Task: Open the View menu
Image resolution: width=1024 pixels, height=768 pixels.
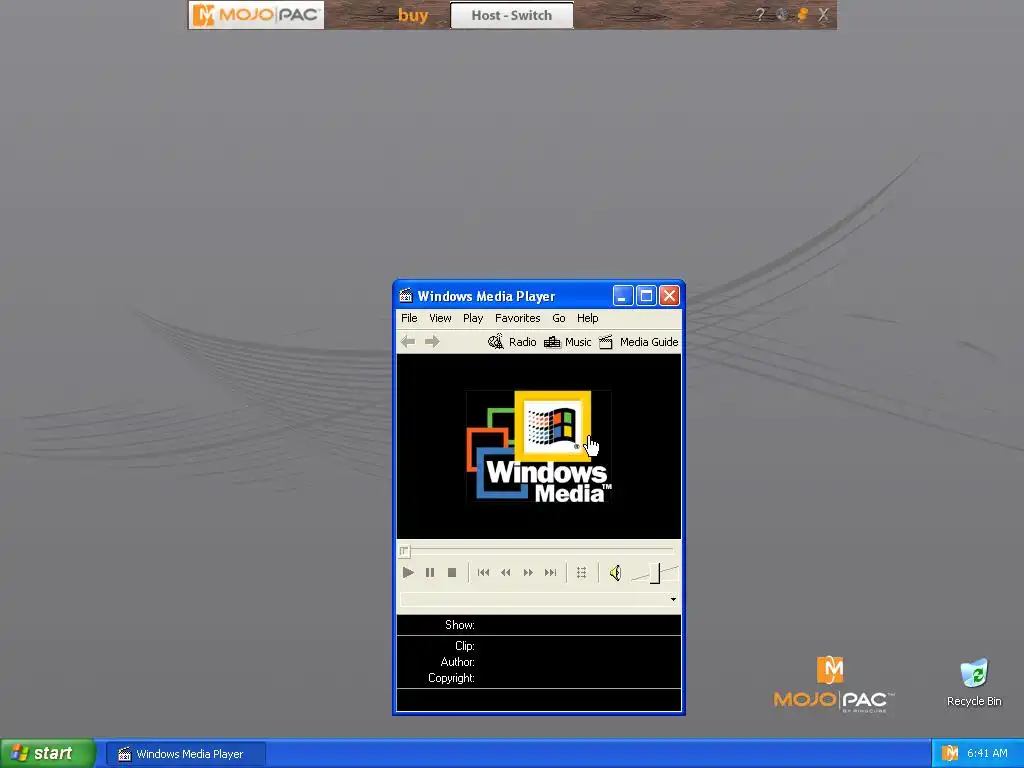Action: click(440, 318)
